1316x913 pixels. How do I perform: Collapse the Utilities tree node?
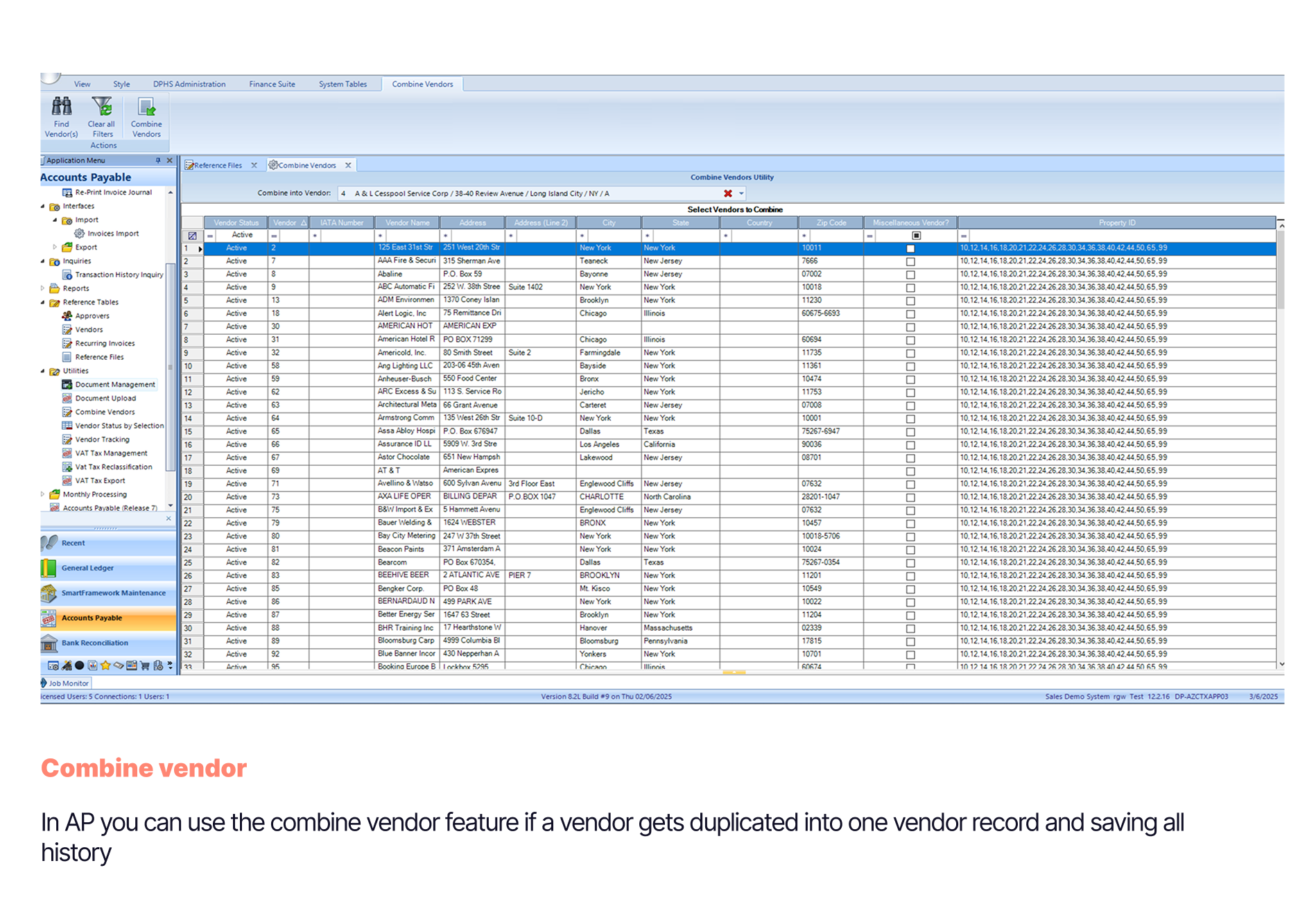[x=43, y=371]
